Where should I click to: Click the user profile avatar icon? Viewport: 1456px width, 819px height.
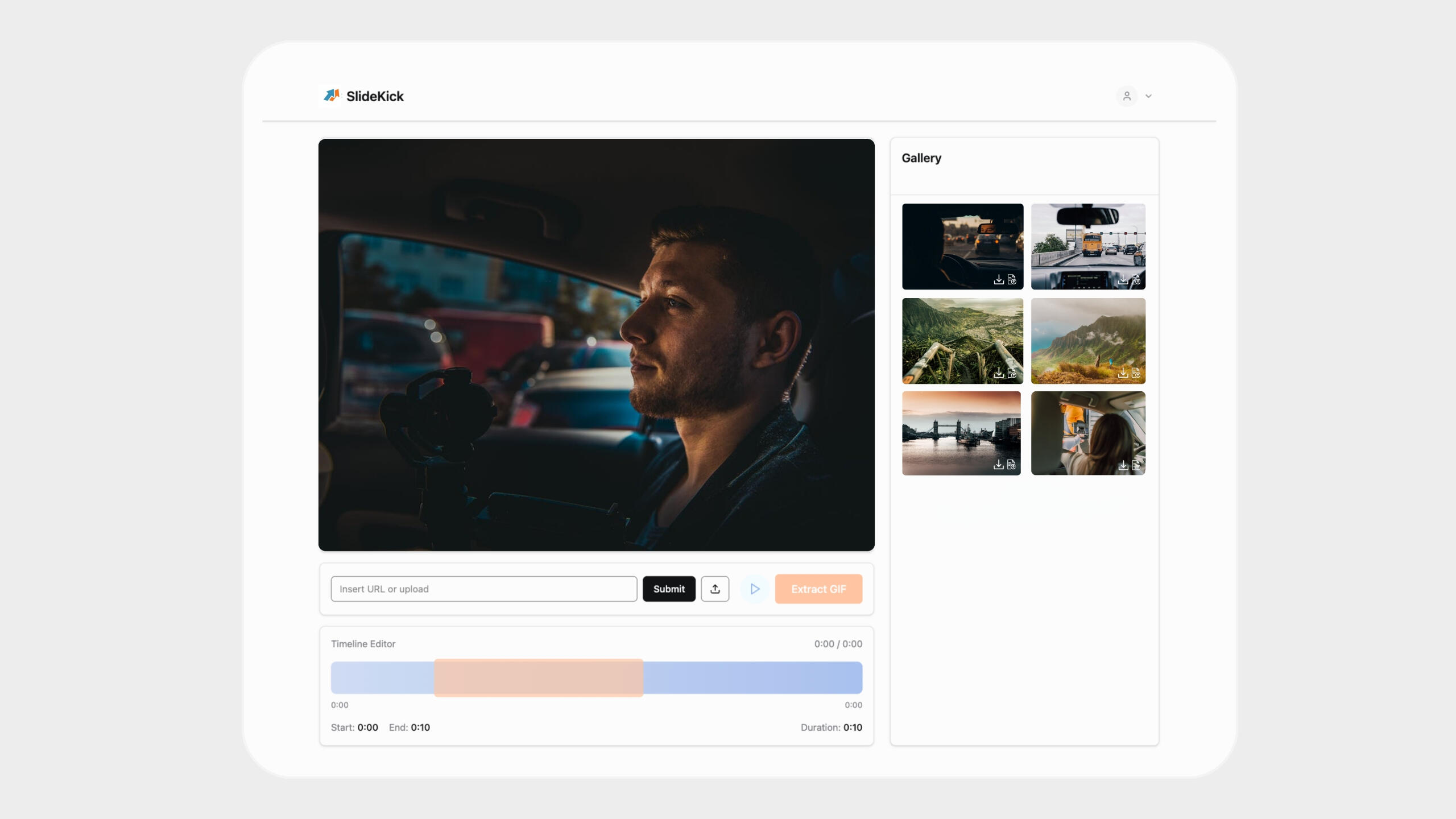coord(1127,96)
